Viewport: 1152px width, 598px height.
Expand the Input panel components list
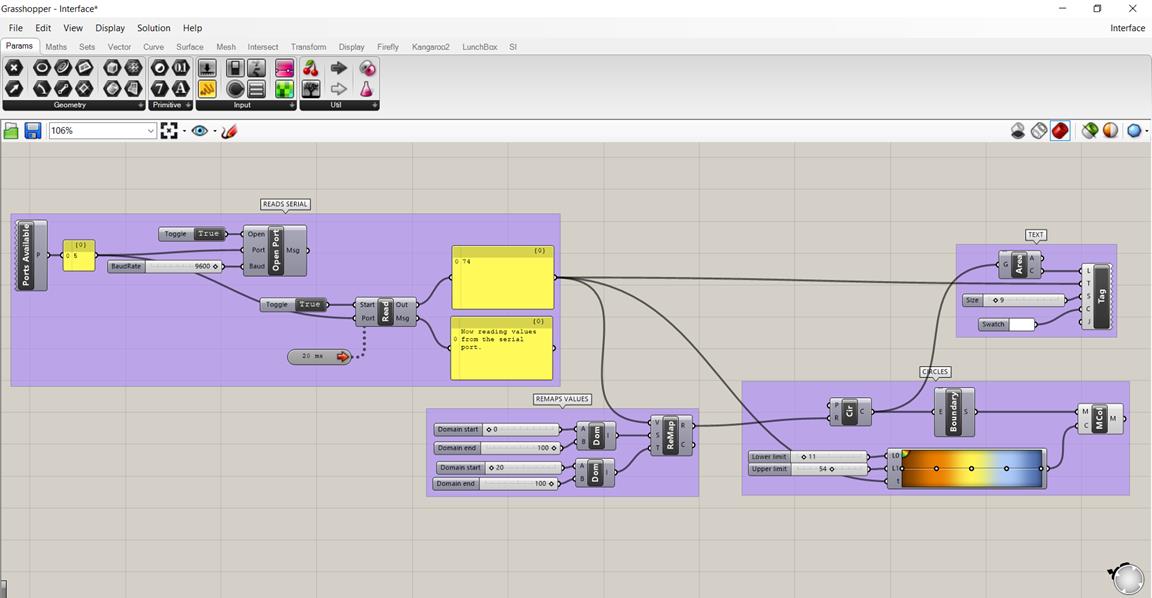click(292, 105)
